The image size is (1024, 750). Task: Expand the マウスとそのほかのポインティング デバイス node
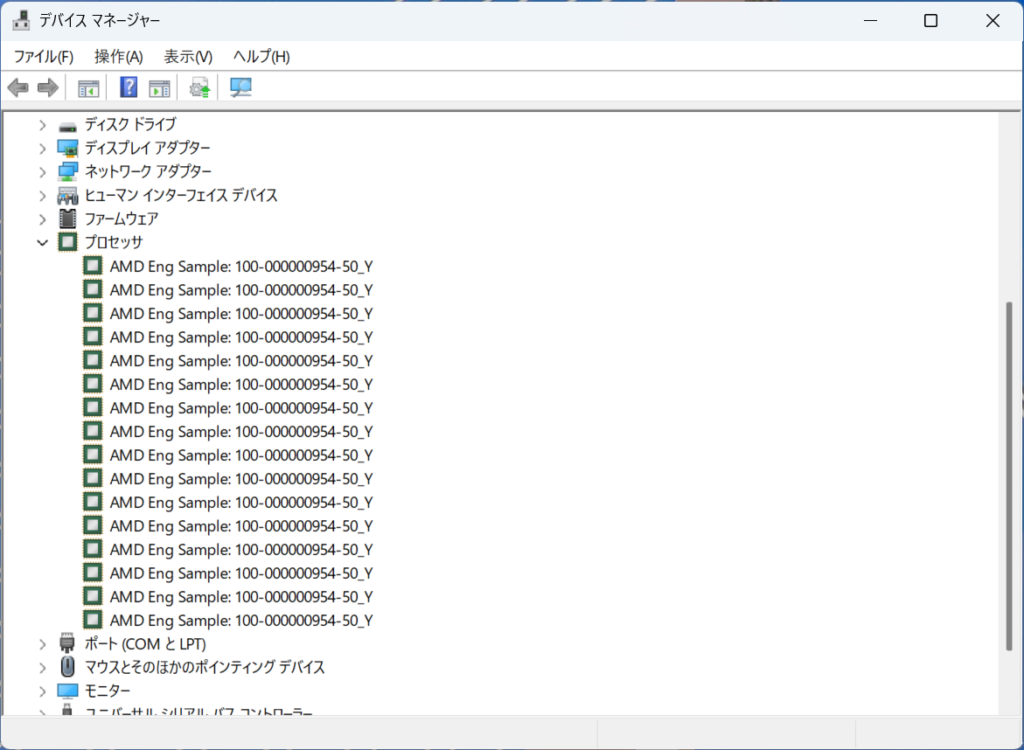42,668
